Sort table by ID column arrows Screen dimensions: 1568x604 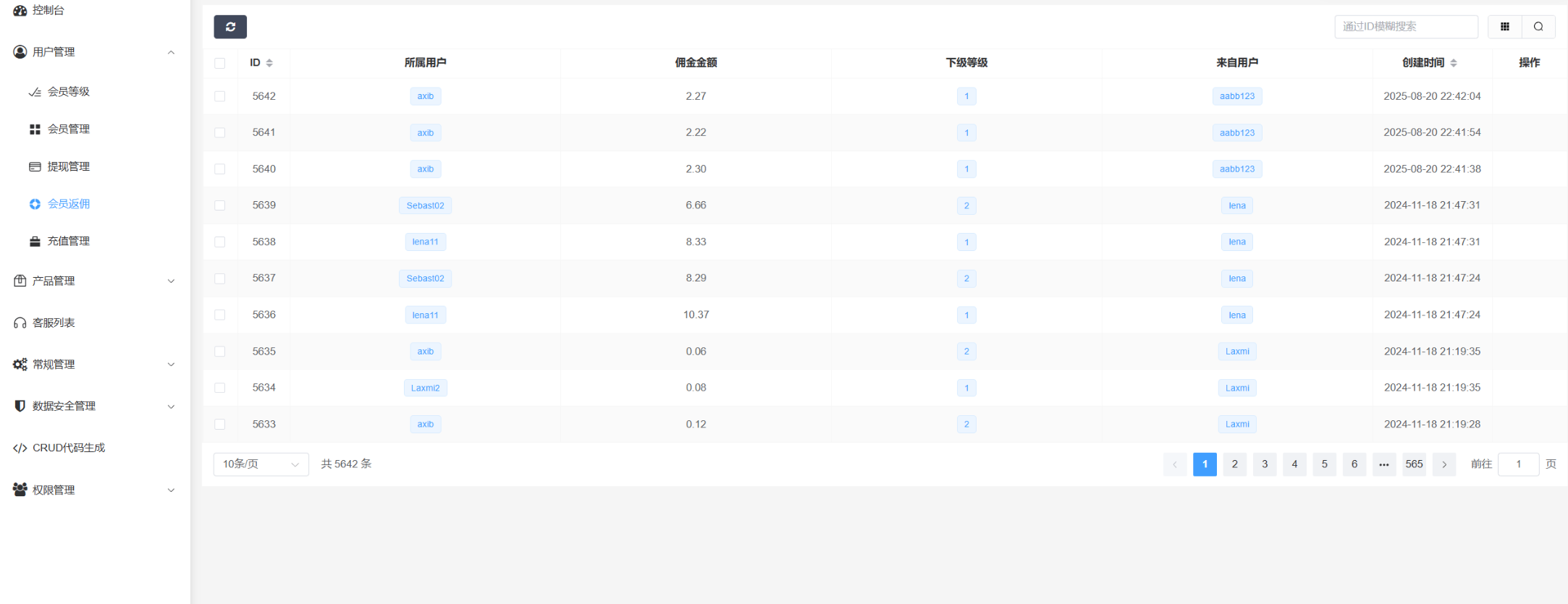pyautogui.click(x=269, y=63)
